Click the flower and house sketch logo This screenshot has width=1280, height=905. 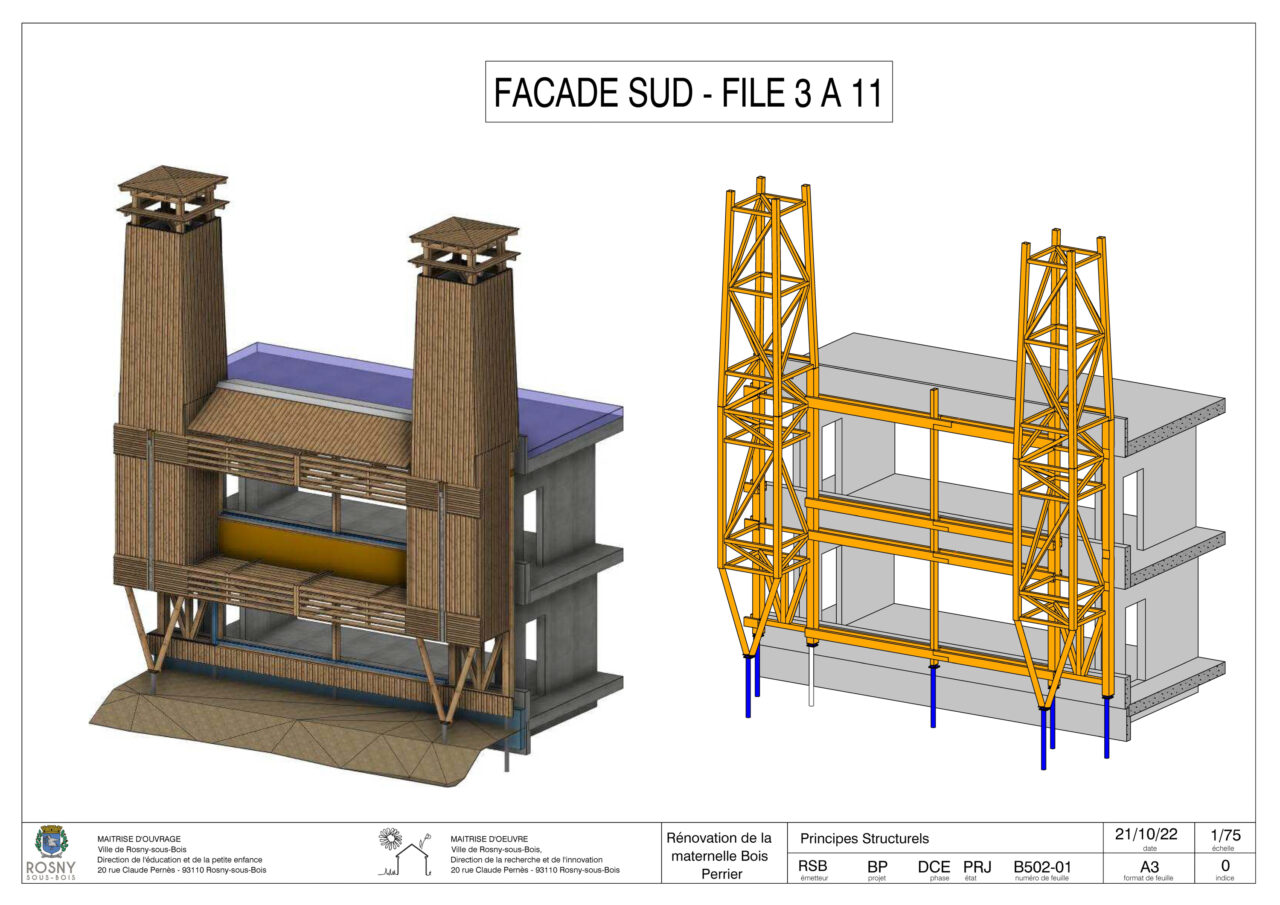coord(402,853)
